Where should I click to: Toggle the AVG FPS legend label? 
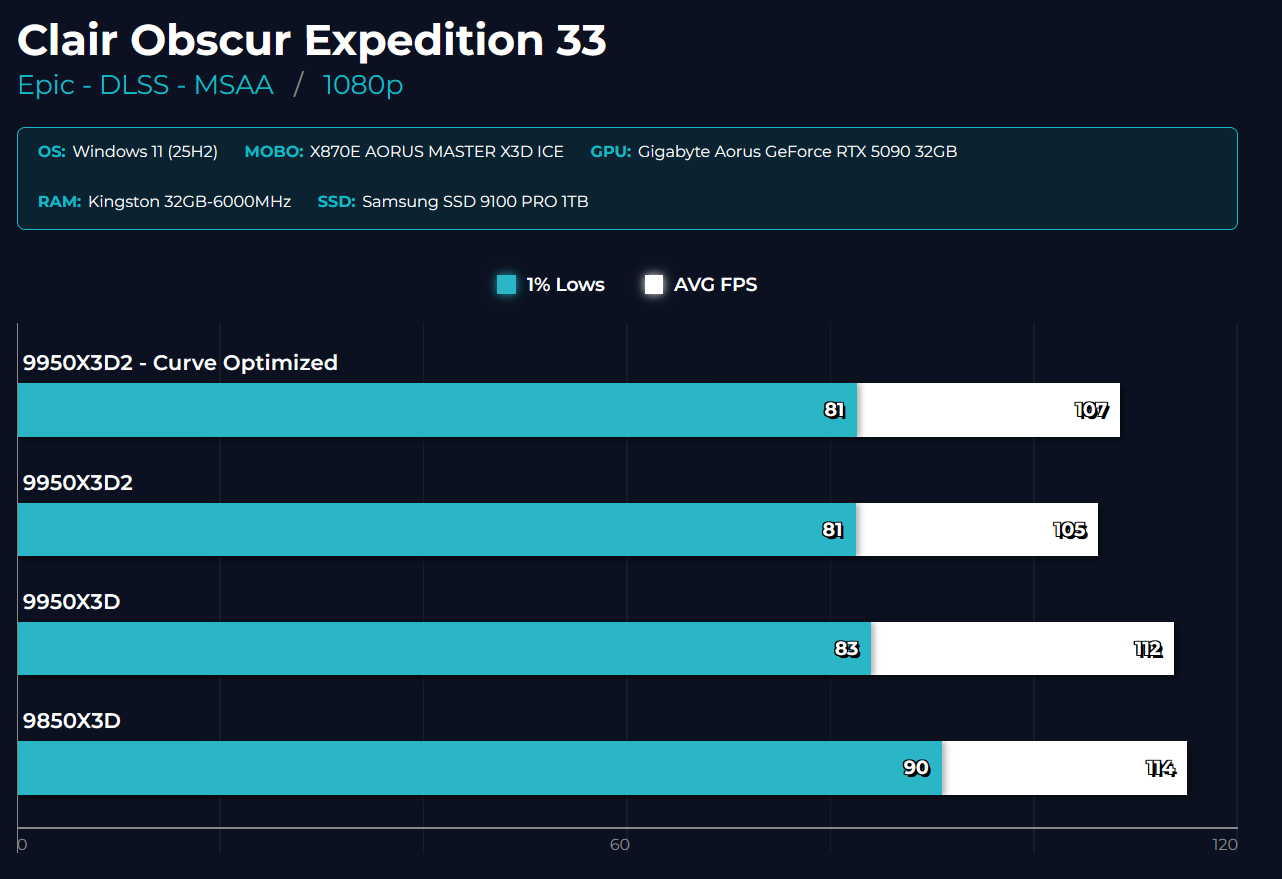coord(715,285)
